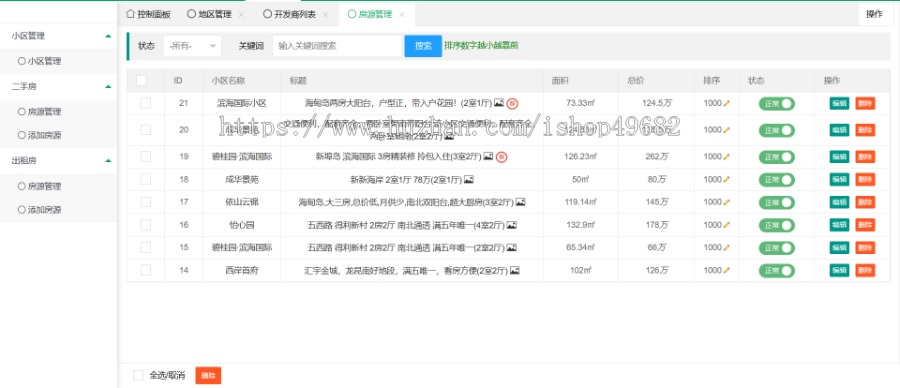Check the row checkbox for ID 16
Viewport: 900px width, 388px height.
[x=146, y=225]
